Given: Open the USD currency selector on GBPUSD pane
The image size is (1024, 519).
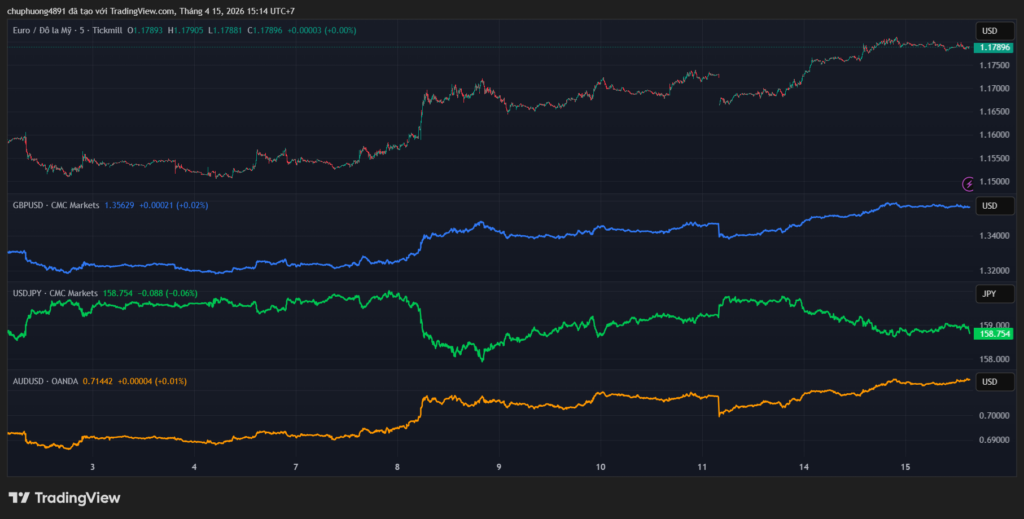Looking at the screenshot, I should tap(990, 206).
